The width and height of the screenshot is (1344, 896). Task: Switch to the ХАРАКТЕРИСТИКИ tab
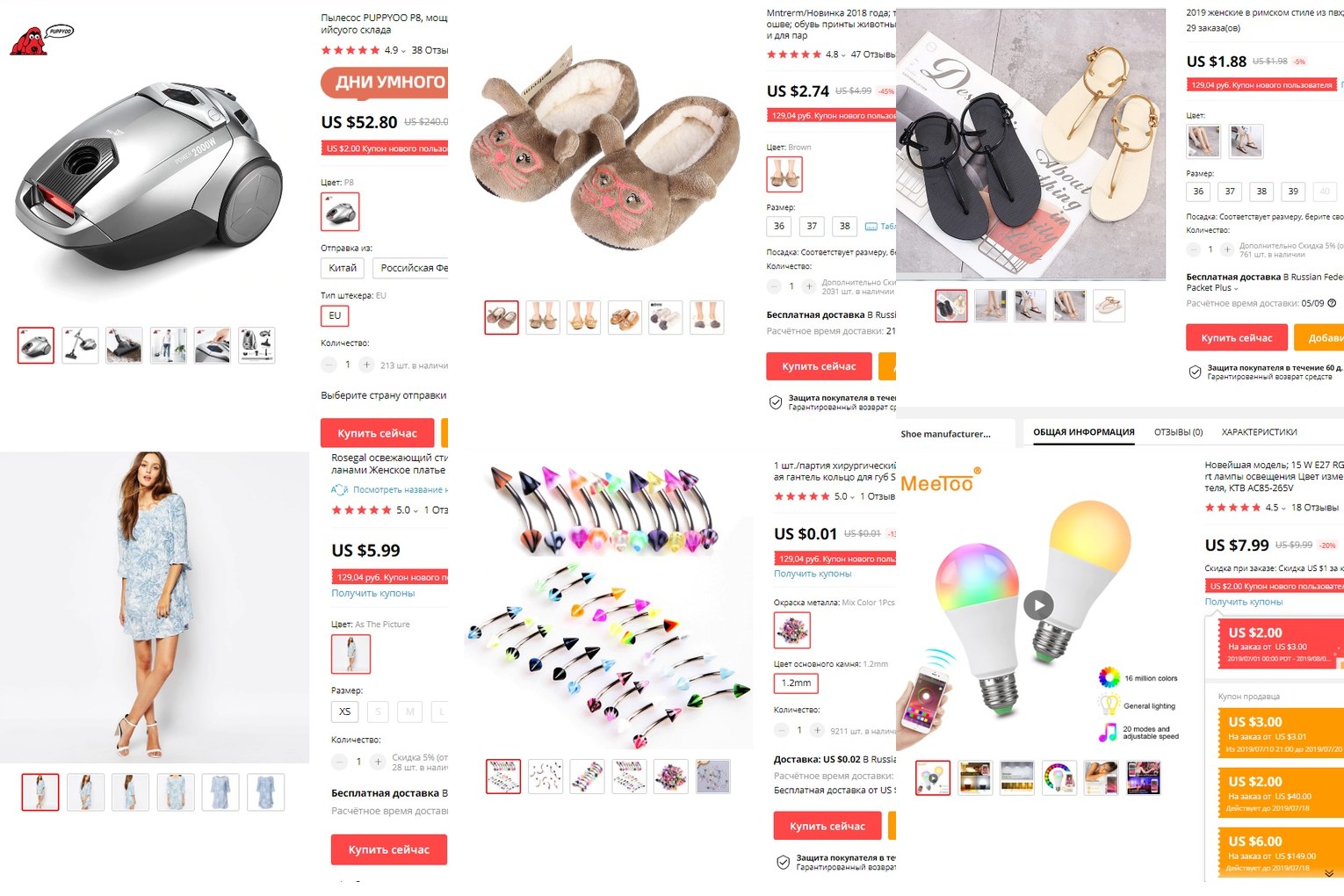click(x=1259, y=432)
